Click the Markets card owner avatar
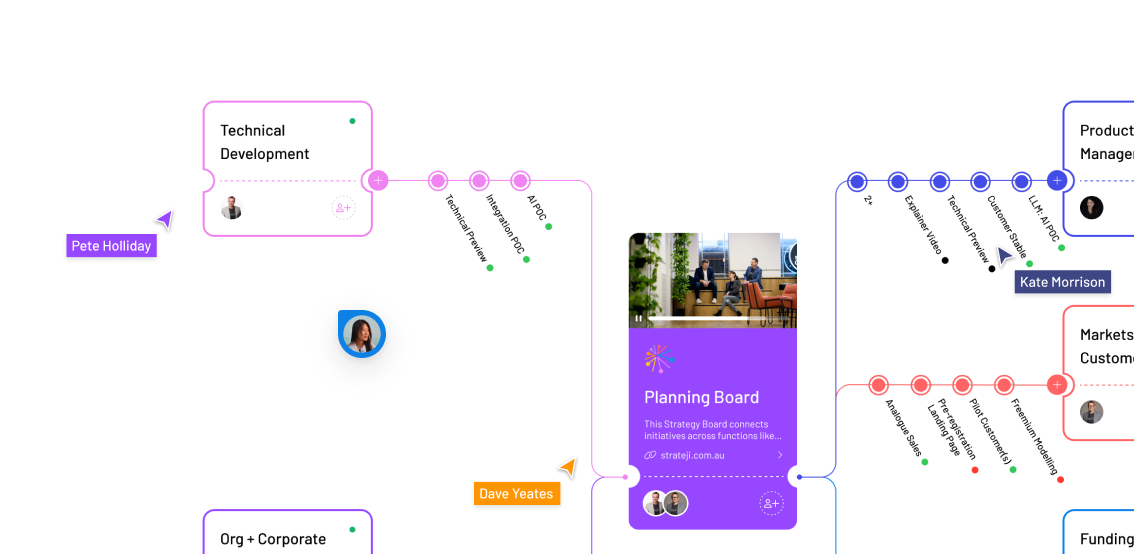The width and height of the screenshot is (1134, 554). (1091, 412)
